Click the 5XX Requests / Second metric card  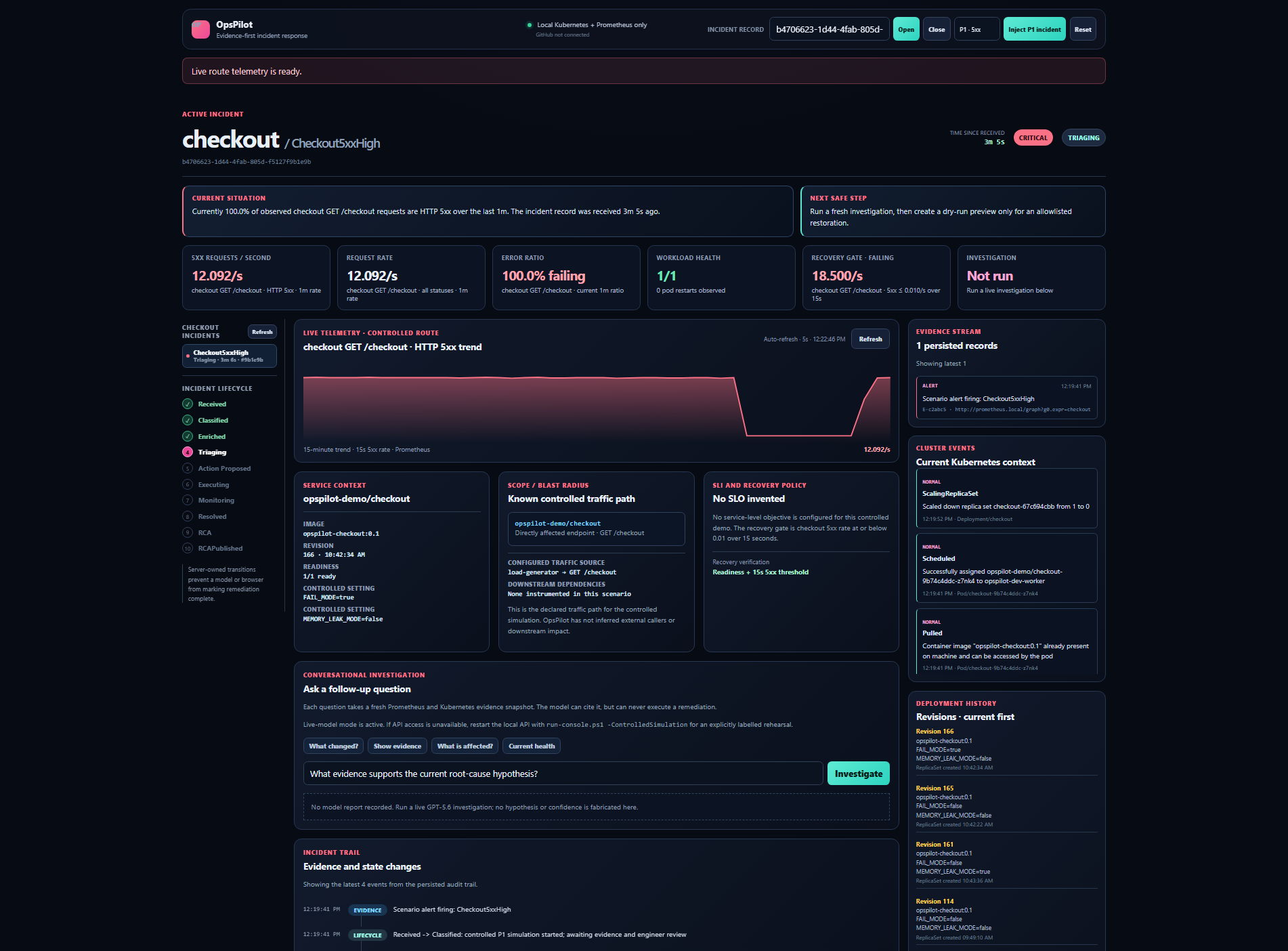[x=256, y=278]
